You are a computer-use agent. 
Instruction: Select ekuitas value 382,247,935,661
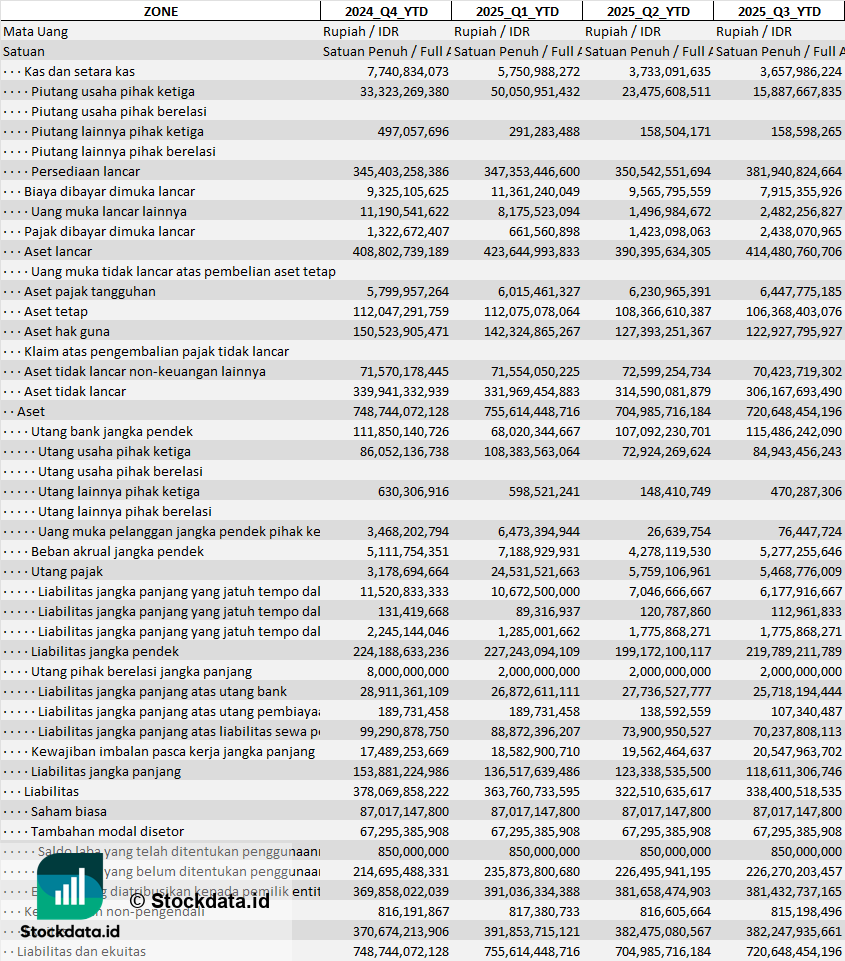[x=794, y=932]
